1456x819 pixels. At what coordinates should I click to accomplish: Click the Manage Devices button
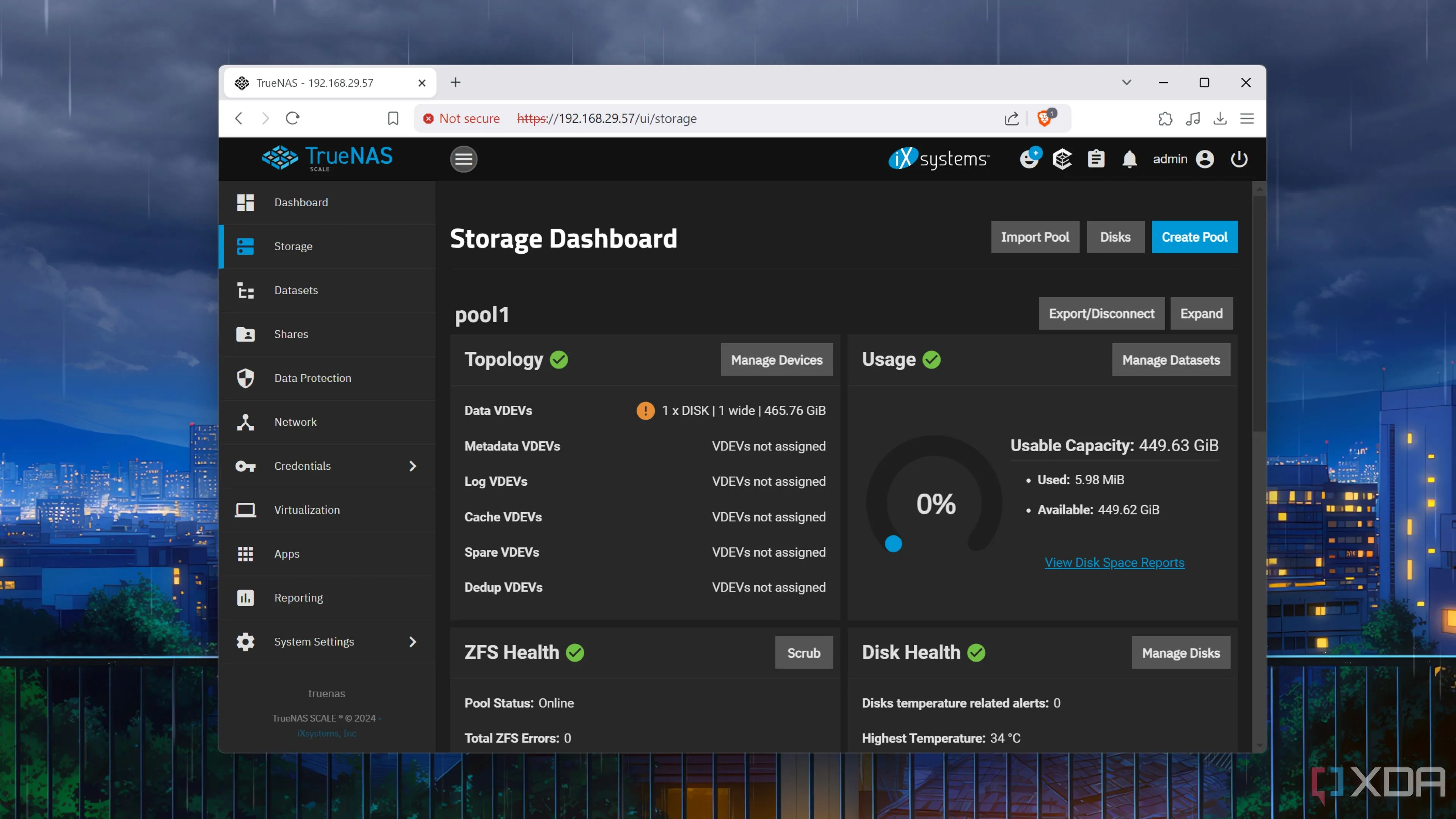click(777, 360)
